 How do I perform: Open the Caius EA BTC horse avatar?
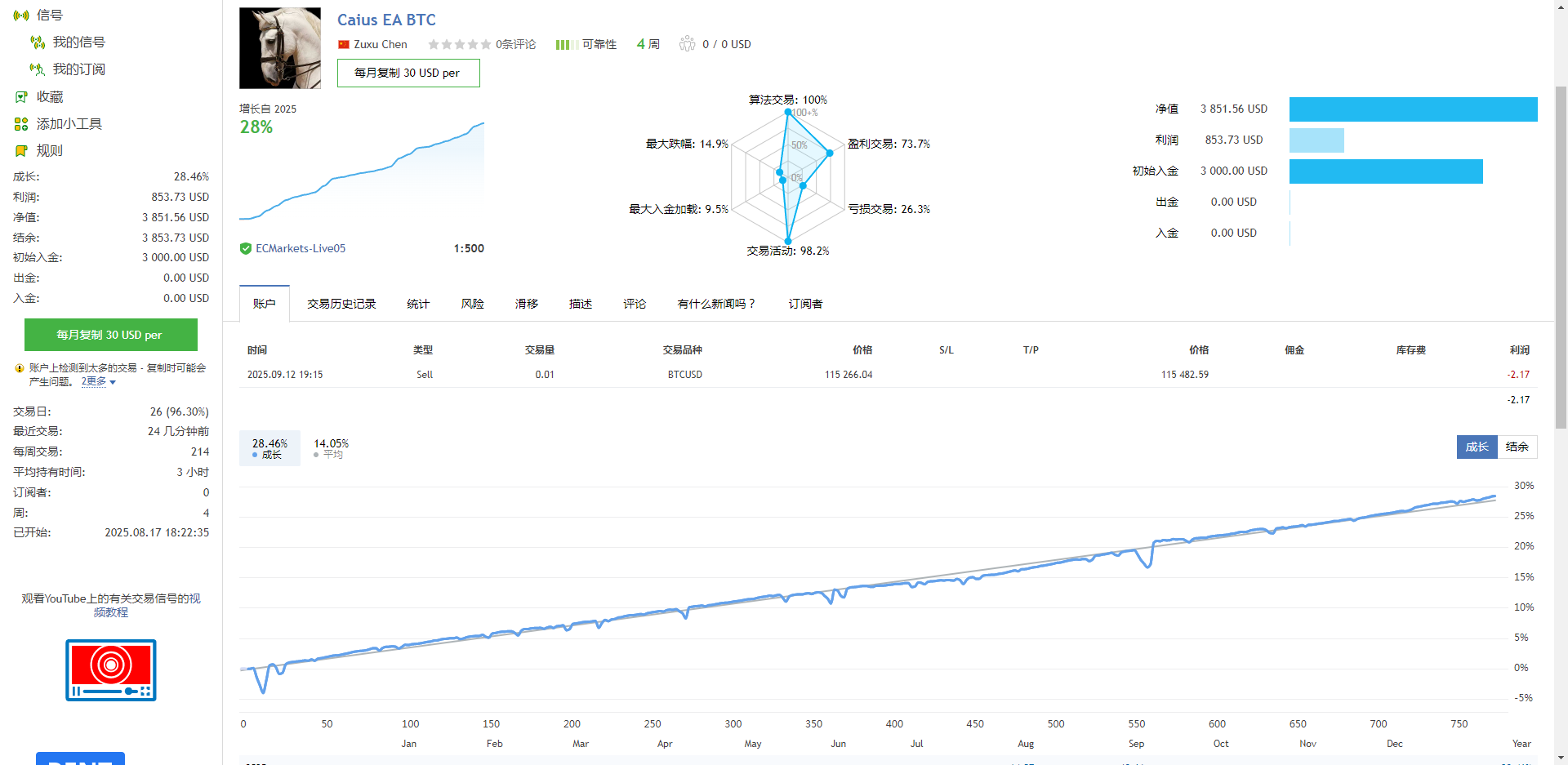point(280,48)
